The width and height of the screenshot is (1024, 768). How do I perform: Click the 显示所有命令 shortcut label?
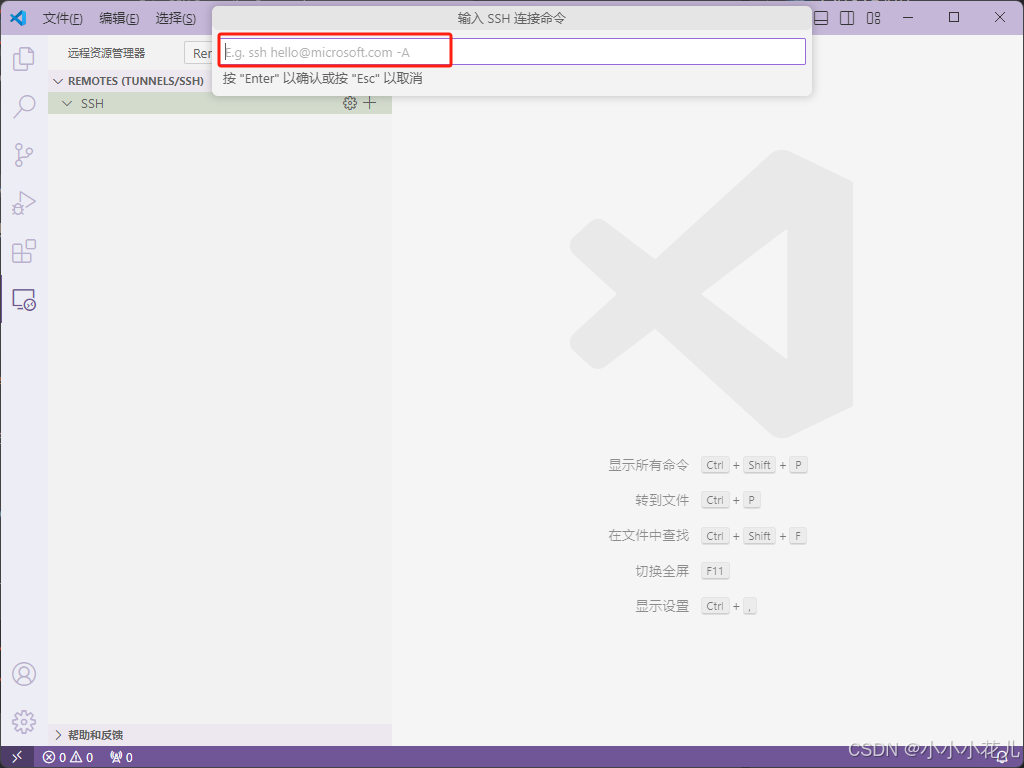tap(648, 465)
